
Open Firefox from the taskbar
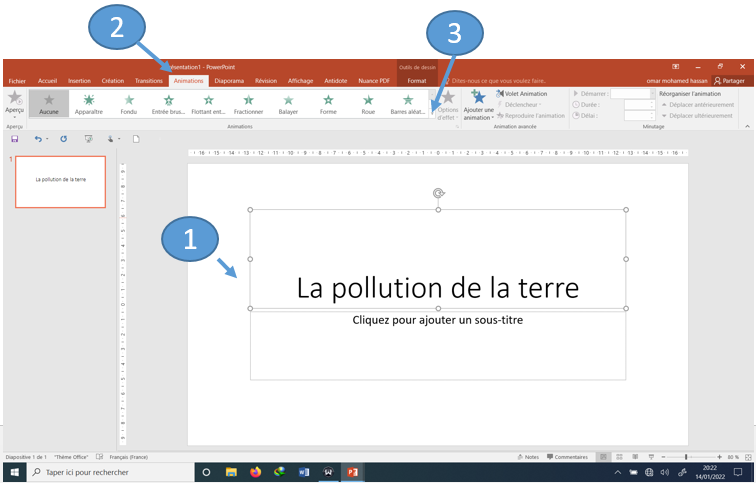pyautogui.click(x=255, y=472)
